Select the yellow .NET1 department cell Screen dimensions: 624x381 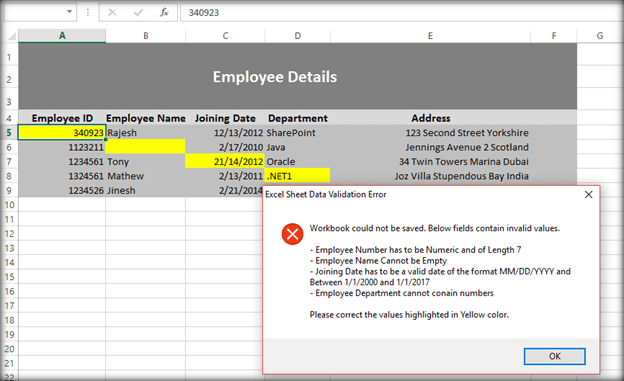[x=297, y=176]
